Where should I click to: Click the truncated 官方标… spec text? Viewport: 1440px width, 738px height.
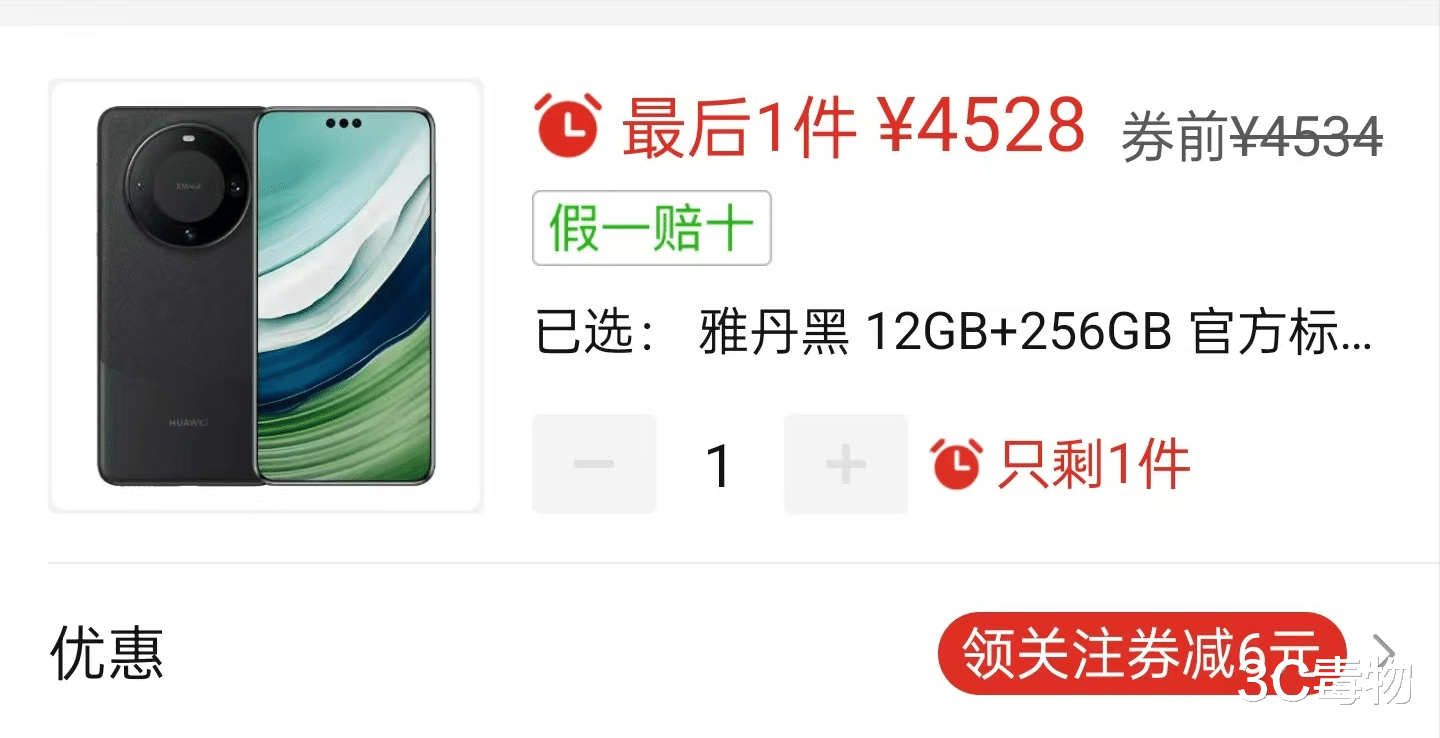coord(1282,333)
